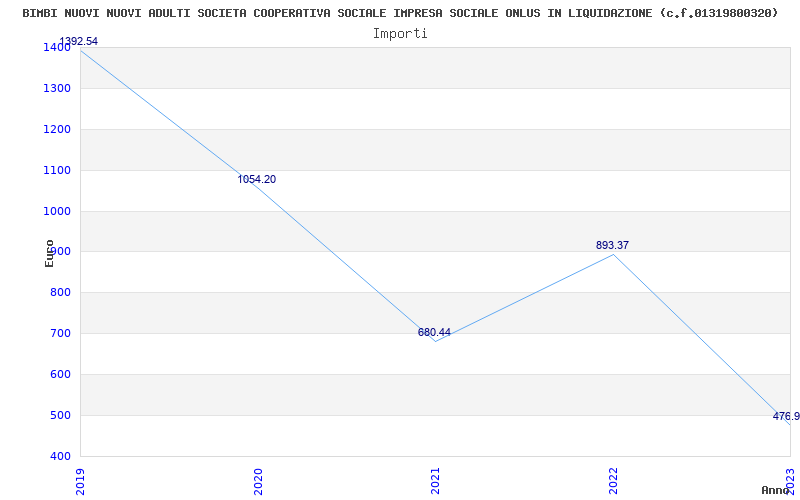The height and width of the screenshot is (500, 800).
Task: Click the 'Euro' y-axis title
Action: (49, 253)
